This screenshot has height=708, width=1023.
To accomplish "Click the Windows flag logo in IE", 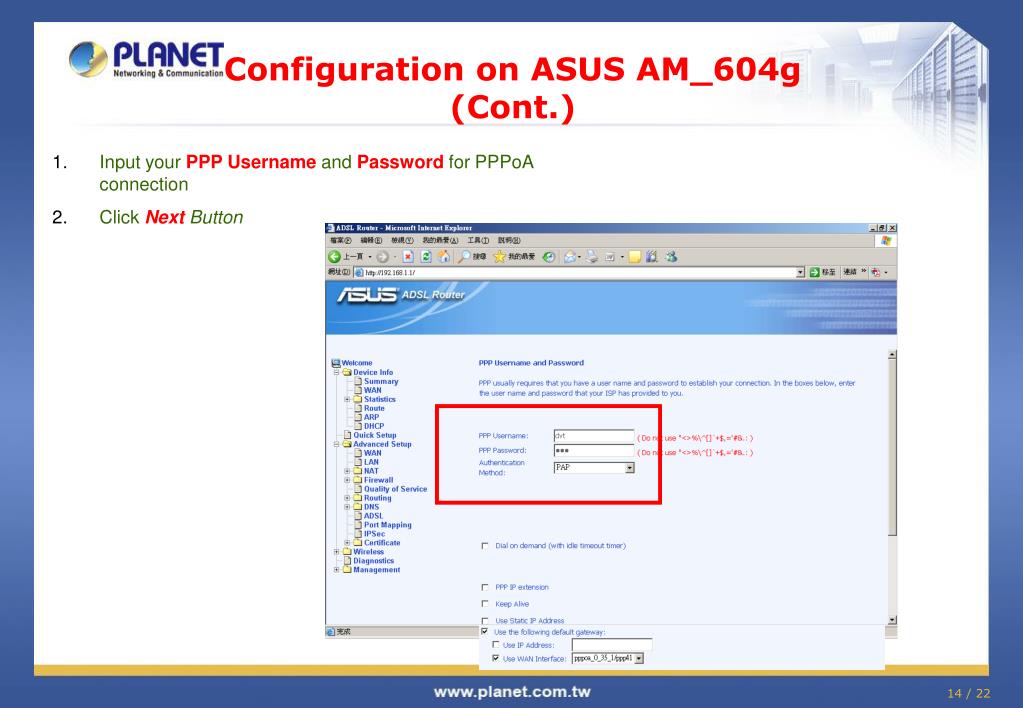I will pyautogui.click(x=886, y=240).
